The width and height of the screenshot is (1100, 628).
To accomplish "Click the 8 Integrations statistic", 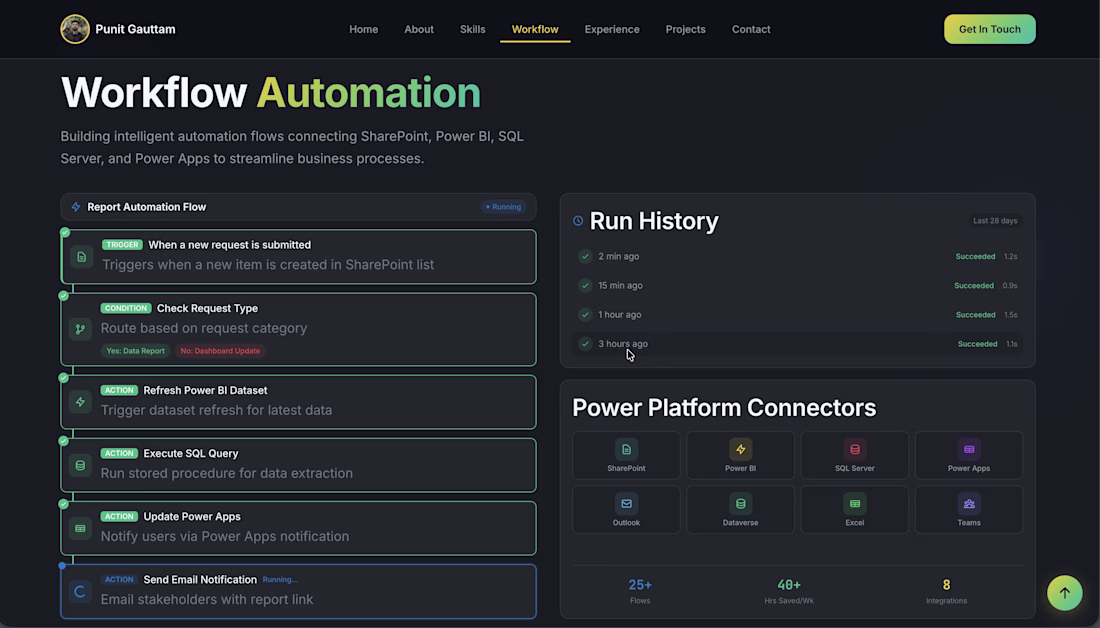I will coord(946,591).
